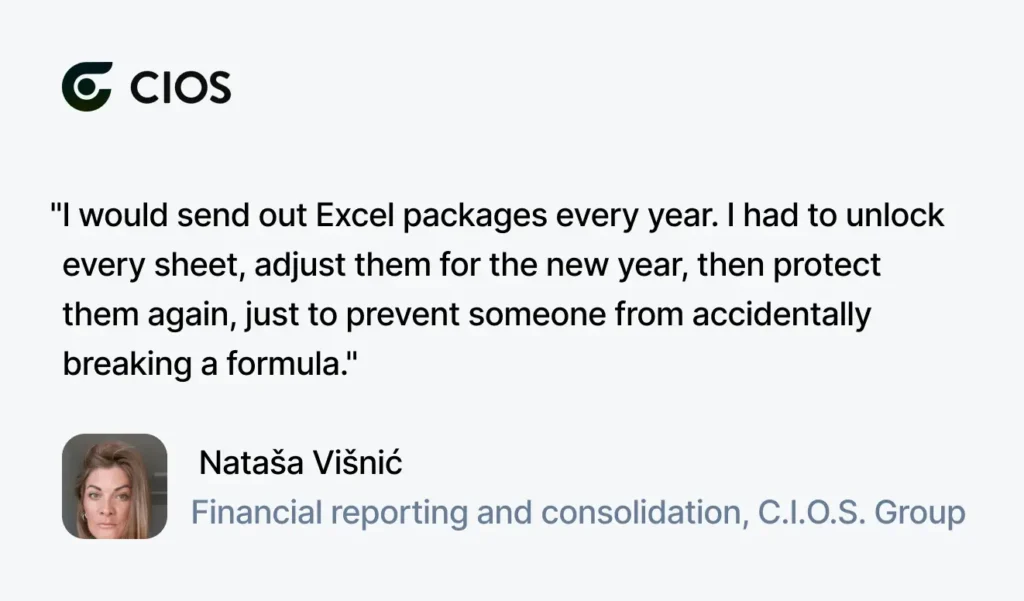
Task: Click the "C.I.O.S. Group" company text
Action: pos(861,512)
